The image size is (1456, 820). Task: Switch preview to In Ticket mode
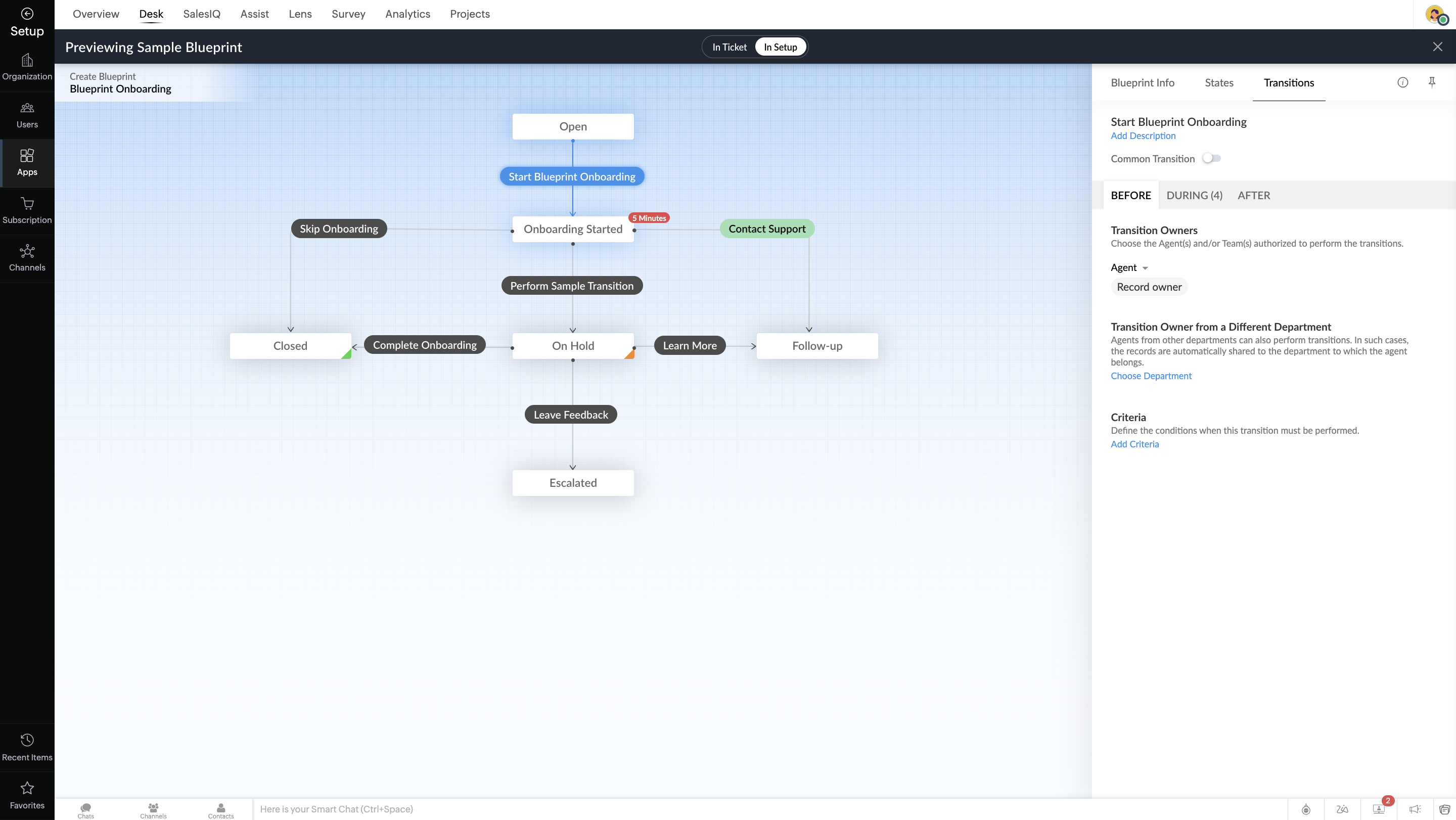pyautogui.click(x=729, y=47)
